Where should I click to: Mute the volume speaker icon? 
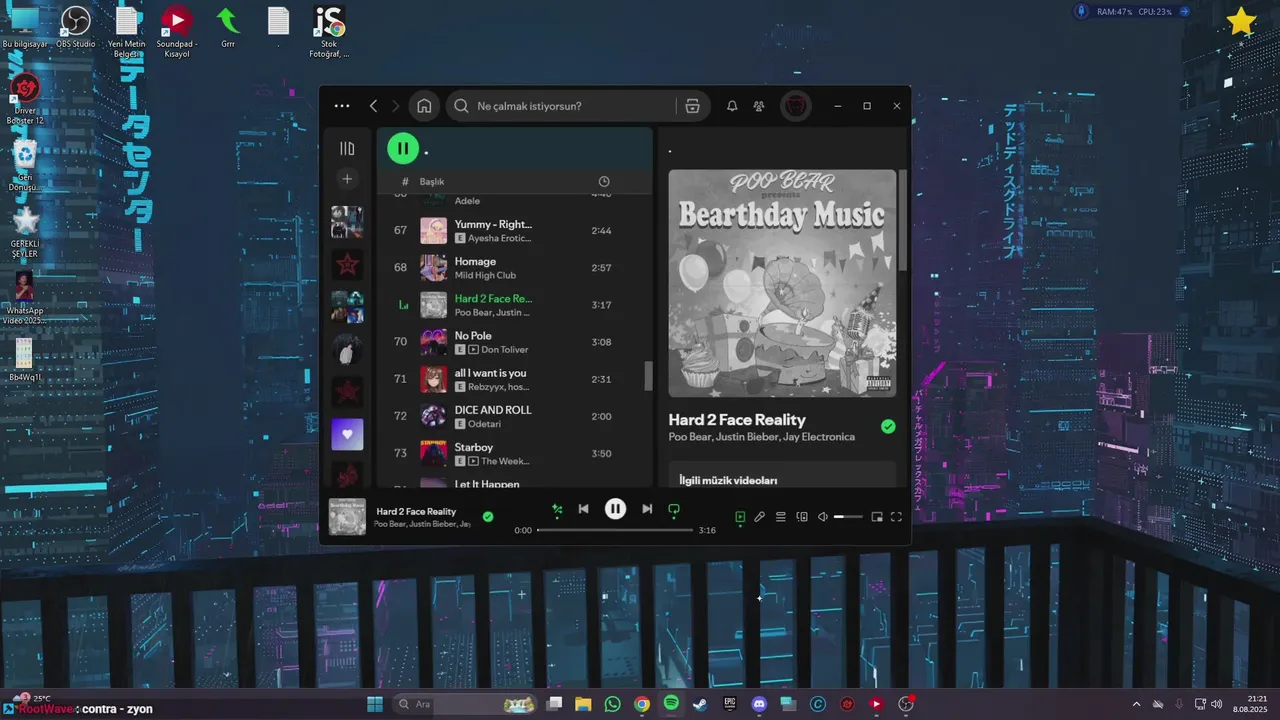point(822,517)
